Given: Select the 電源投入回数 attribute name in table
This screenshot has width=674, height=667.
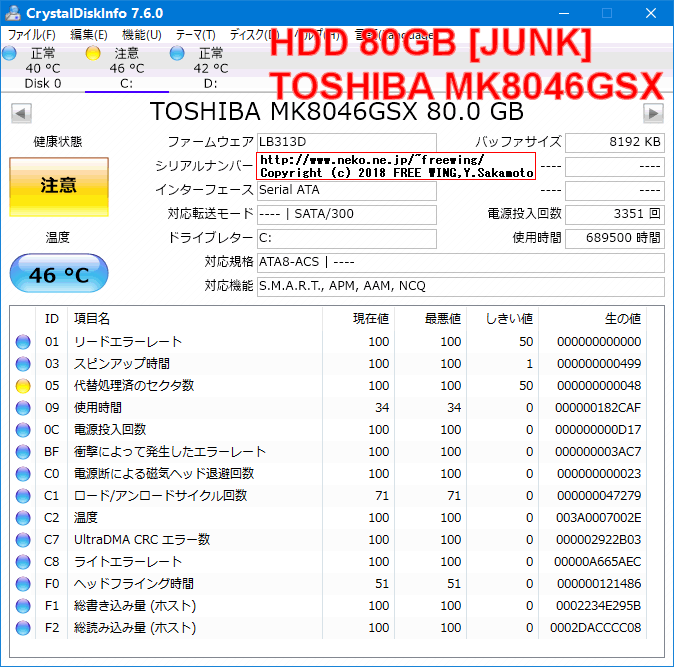Looking at the screenshot, I should [110, 430].
